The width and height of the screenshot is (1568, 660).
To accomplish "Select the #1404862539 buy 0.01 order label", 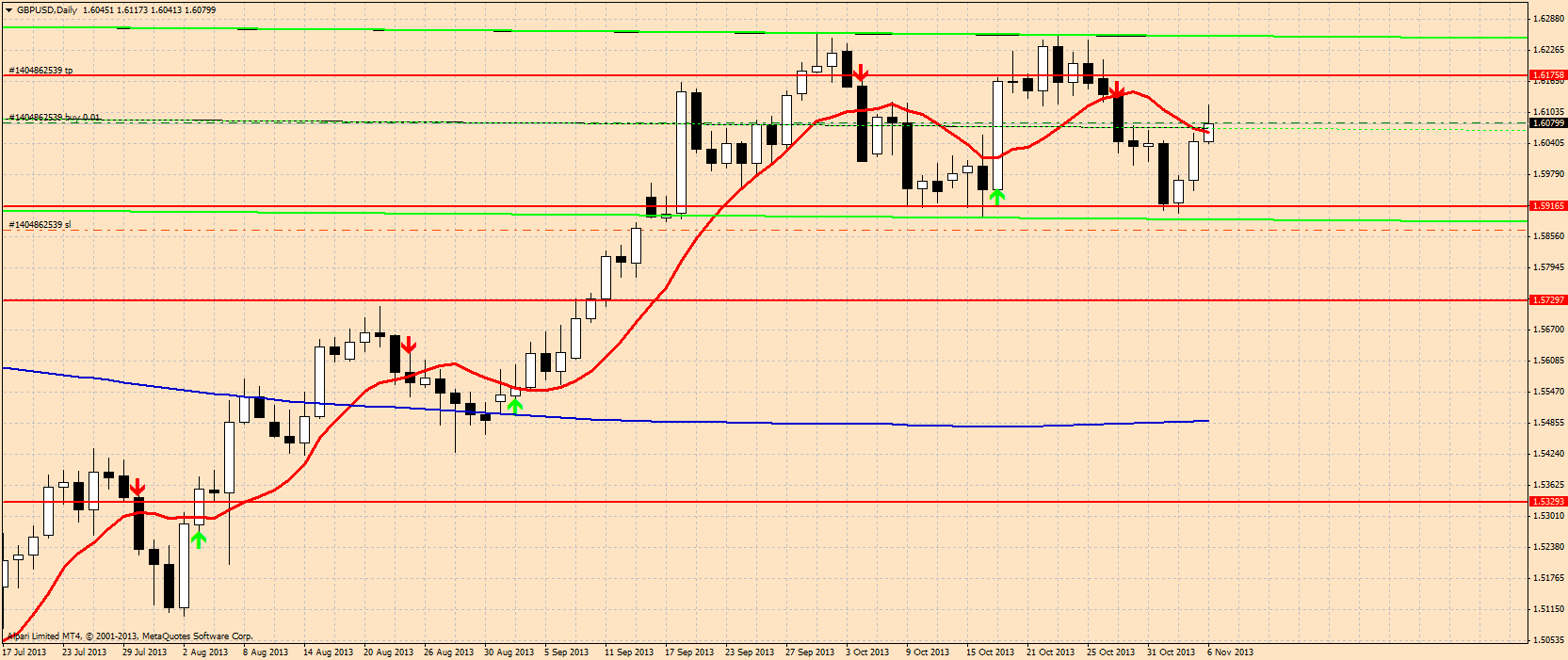I will (x=55, y=118).
